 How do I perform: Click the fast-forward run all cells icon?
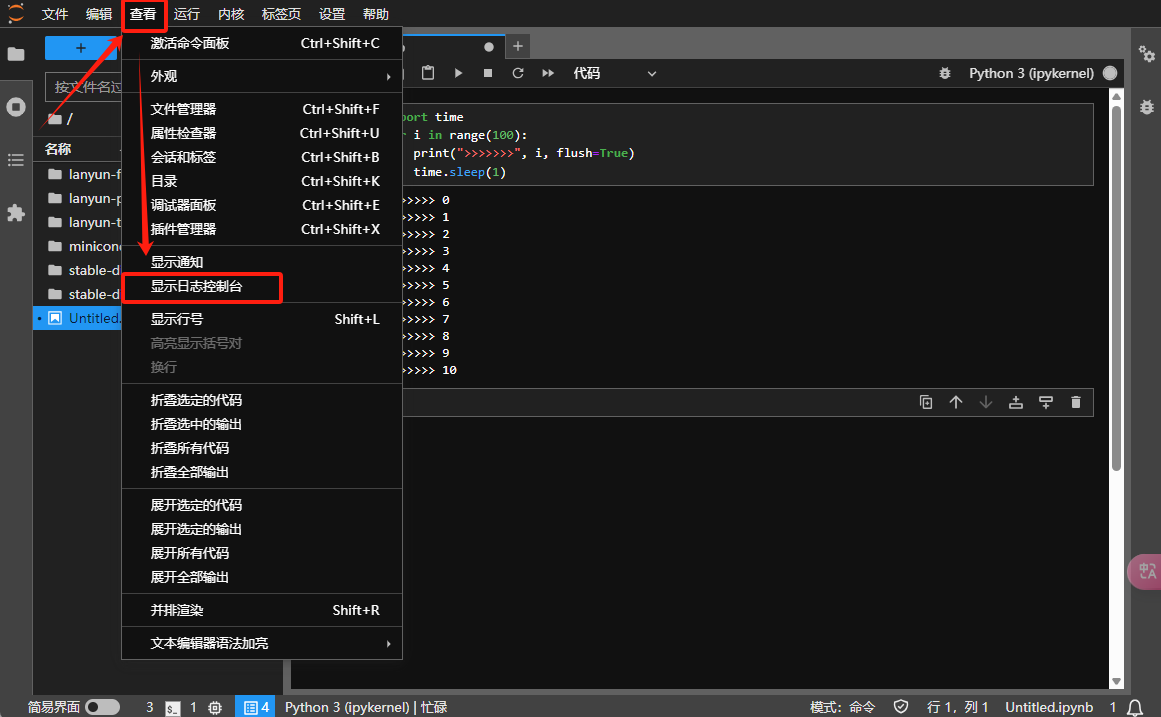[x=548, y=73]
